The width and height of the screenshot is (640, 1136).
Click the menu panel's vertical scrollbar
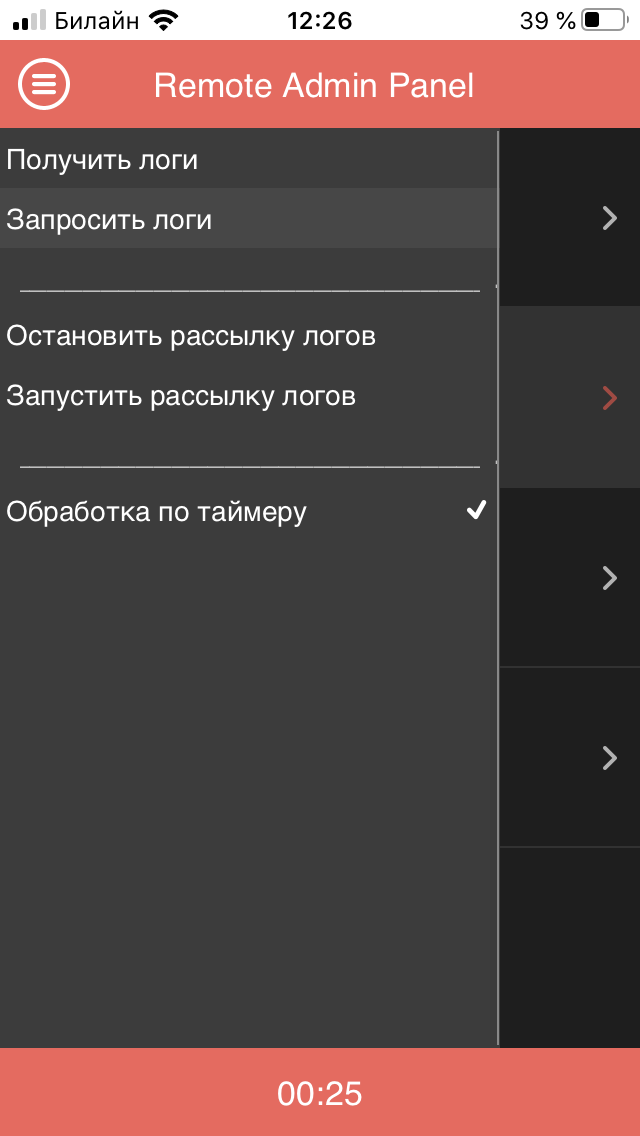tap(499, 588)
